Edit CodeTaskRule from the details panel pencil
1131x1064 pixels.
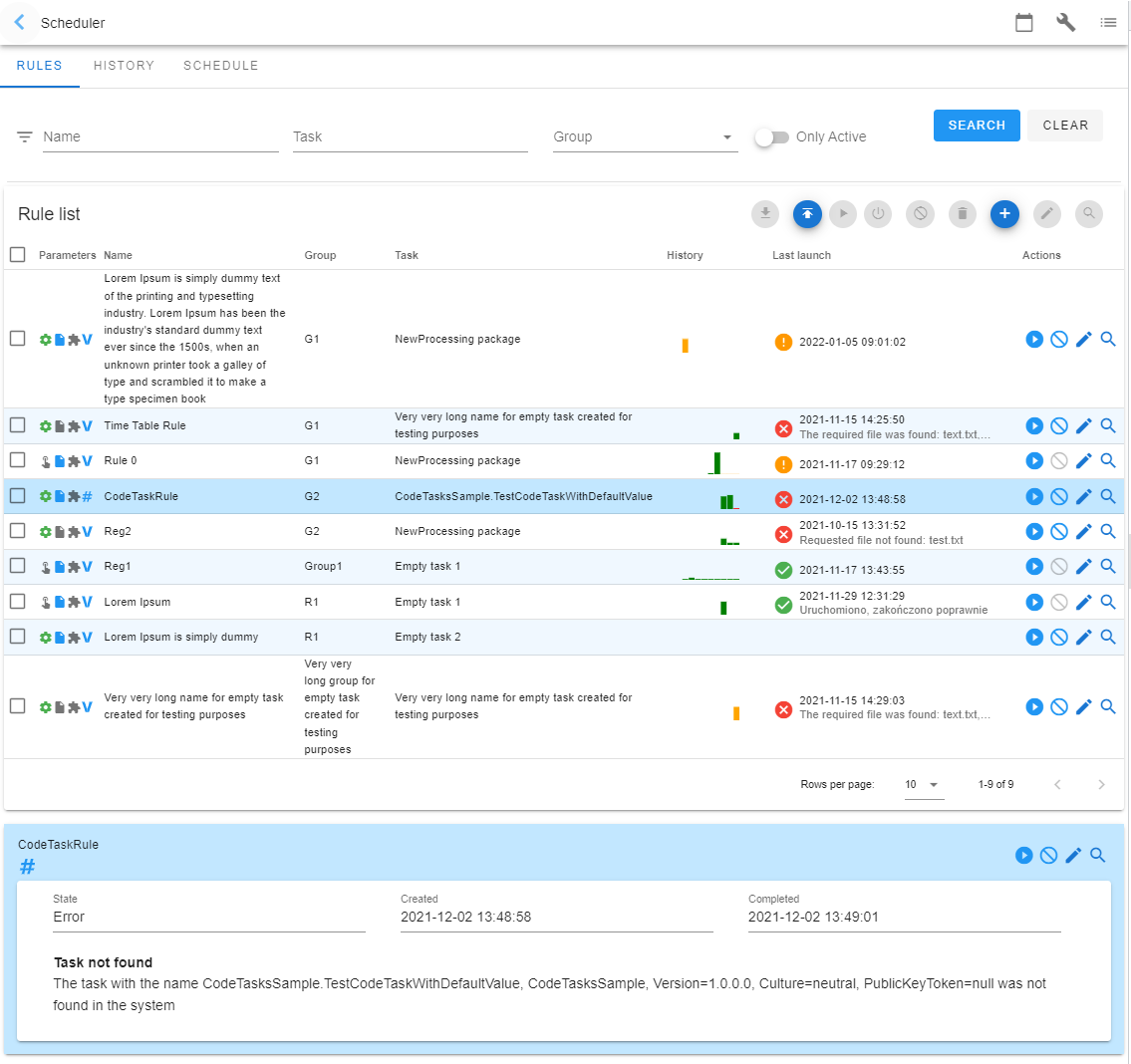pyautogui.click(x=1073, y=855)
